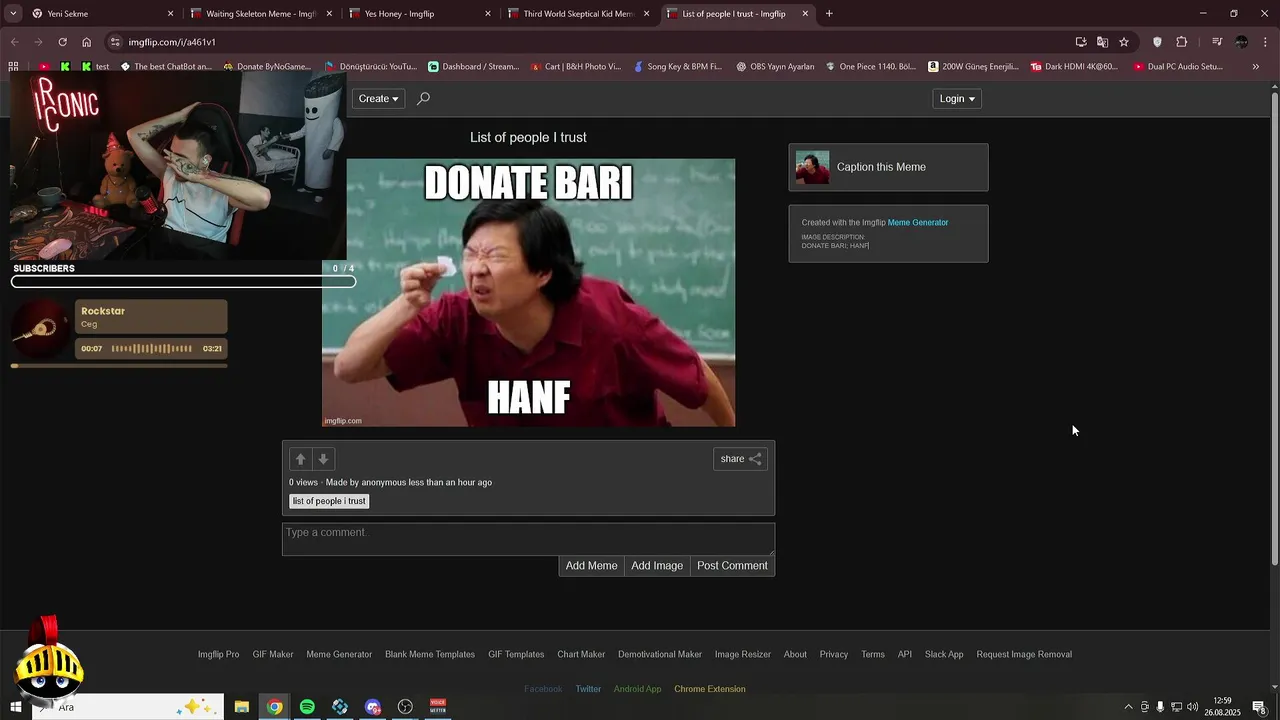The width and height of the screenshot is (1280, 720).
Task: Close the Waiting Skeleton Meme tab
Action: tap(329, 14)
